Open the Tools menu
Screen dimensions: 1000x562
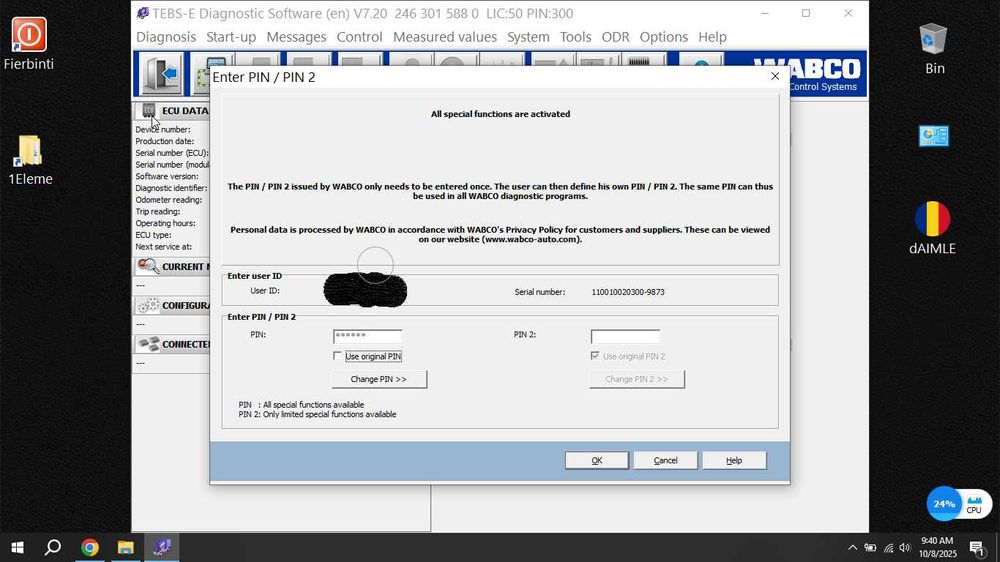click(575, 37)
